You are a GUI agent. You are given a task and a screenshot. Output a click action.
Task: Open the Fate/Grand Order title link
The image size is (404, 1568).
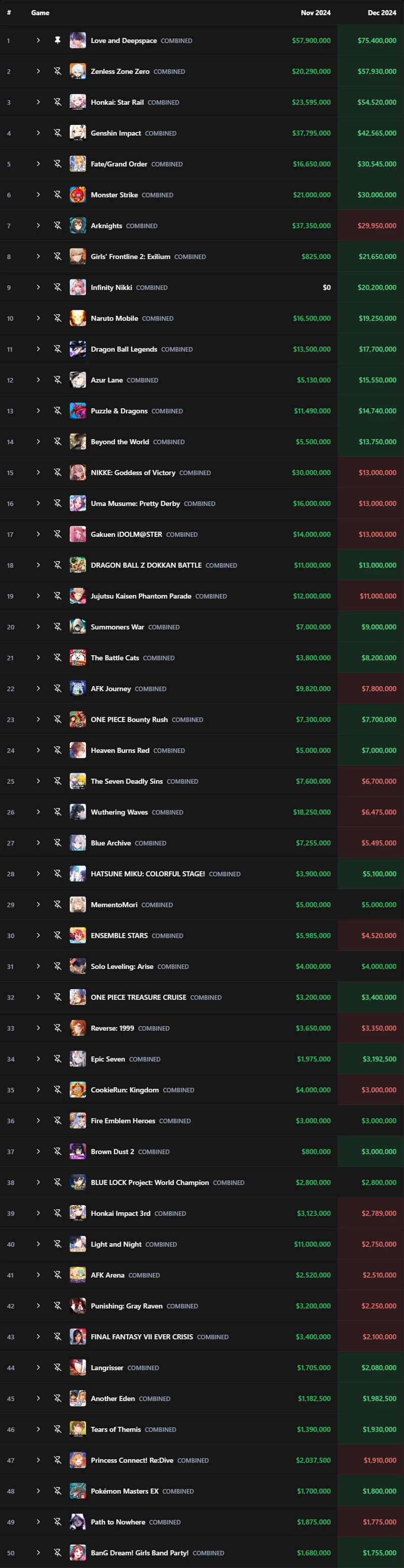[119, 164]
